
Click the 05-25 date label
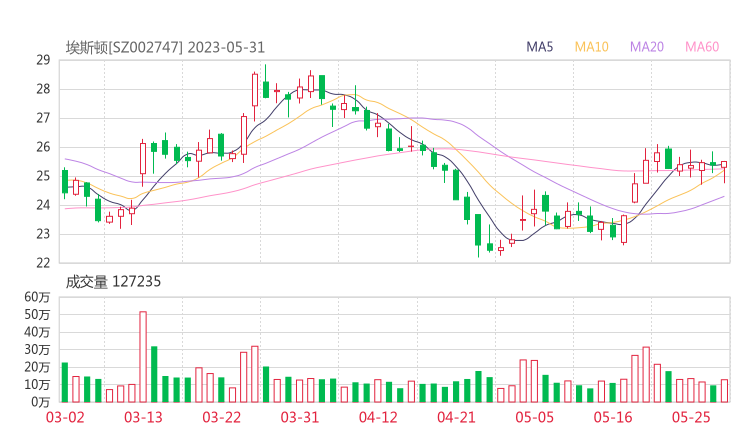pos(691,417)
